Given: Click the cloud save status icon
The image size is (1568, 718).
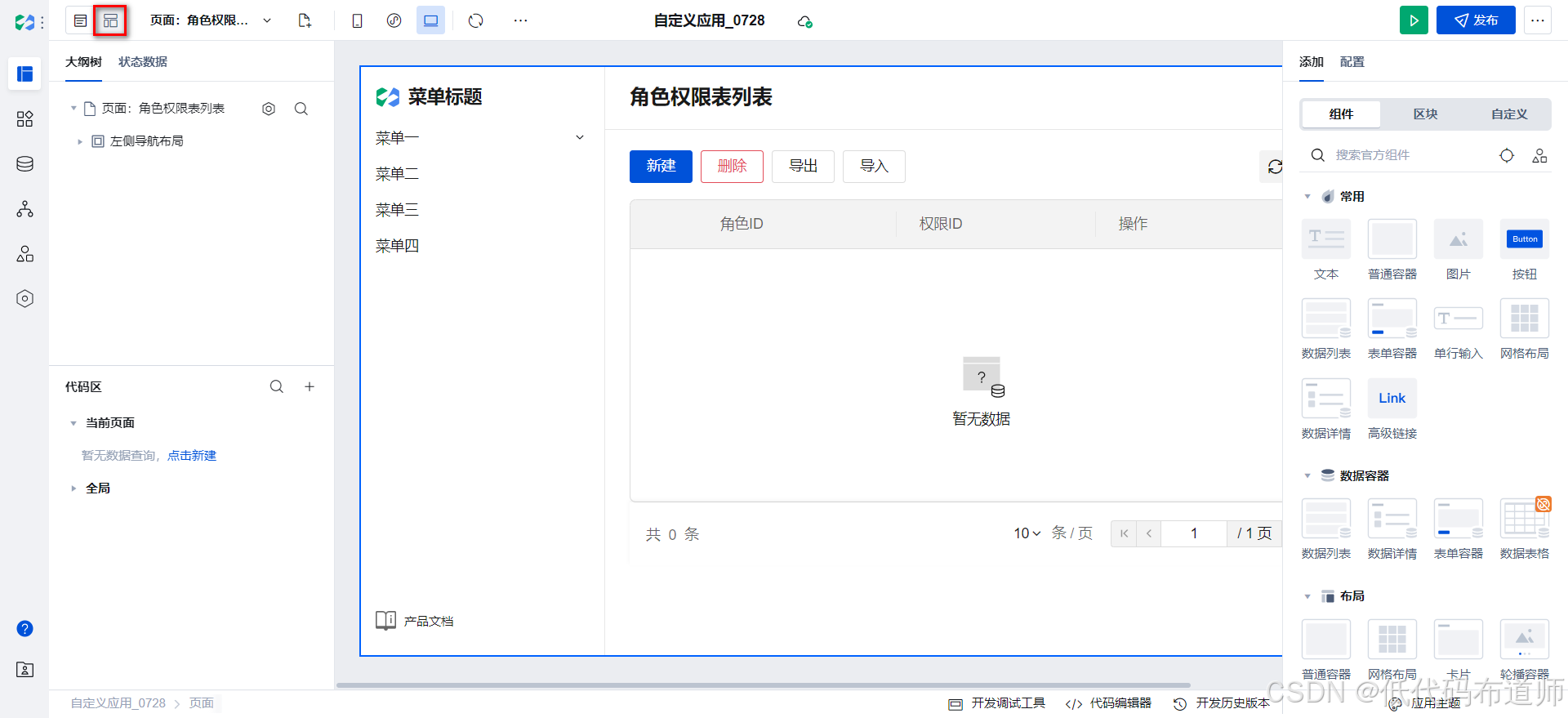Looking at the screenshot, I should pyautogui.click(x=804, y=21).
